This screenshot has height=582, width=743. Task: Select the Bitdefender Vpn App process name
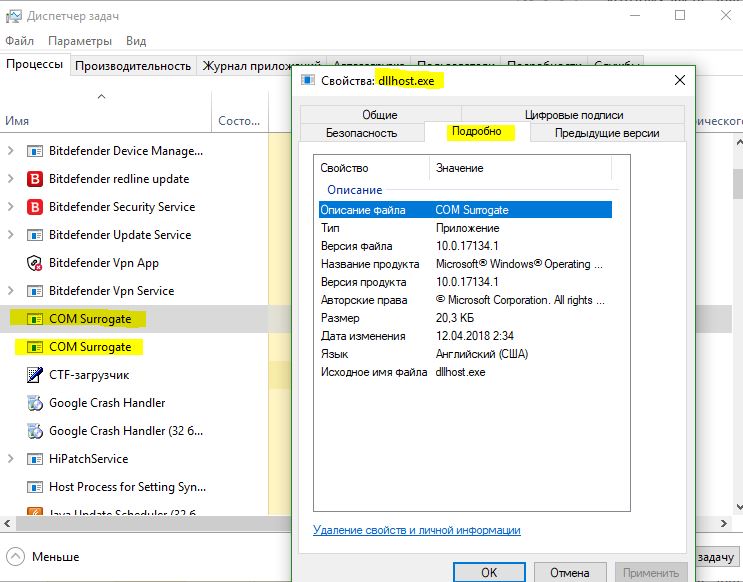(104, 263)
